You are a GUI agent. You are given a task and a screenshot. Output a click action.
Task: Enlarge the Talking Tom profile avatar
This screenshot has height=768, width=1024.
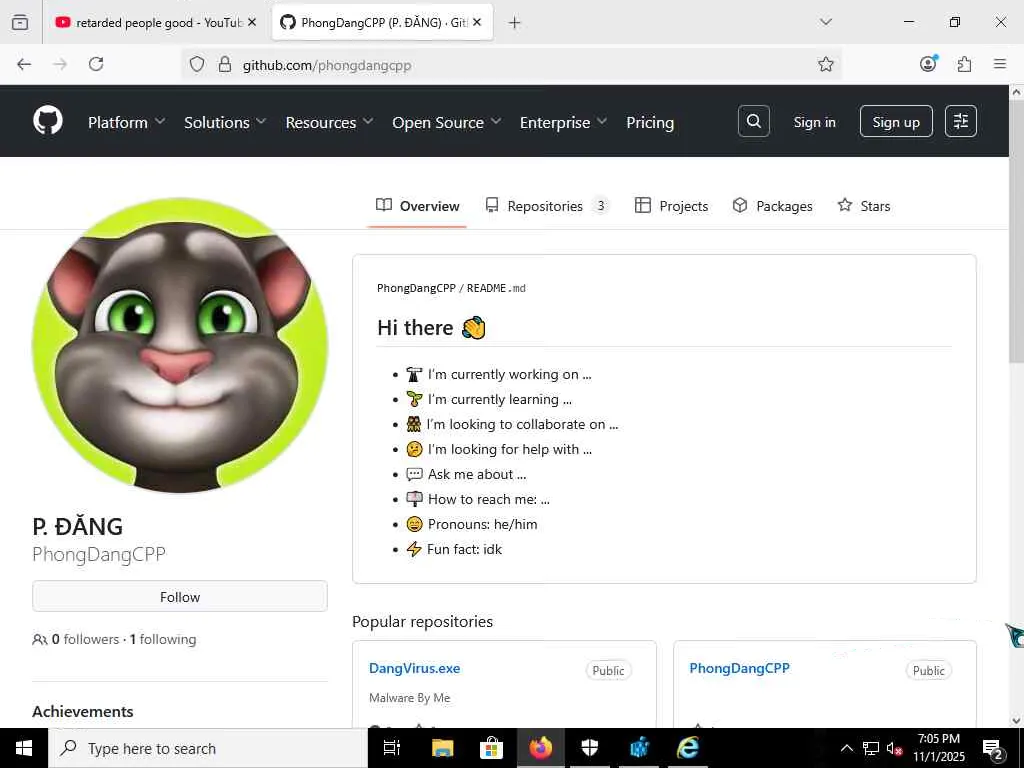[180, 345]
